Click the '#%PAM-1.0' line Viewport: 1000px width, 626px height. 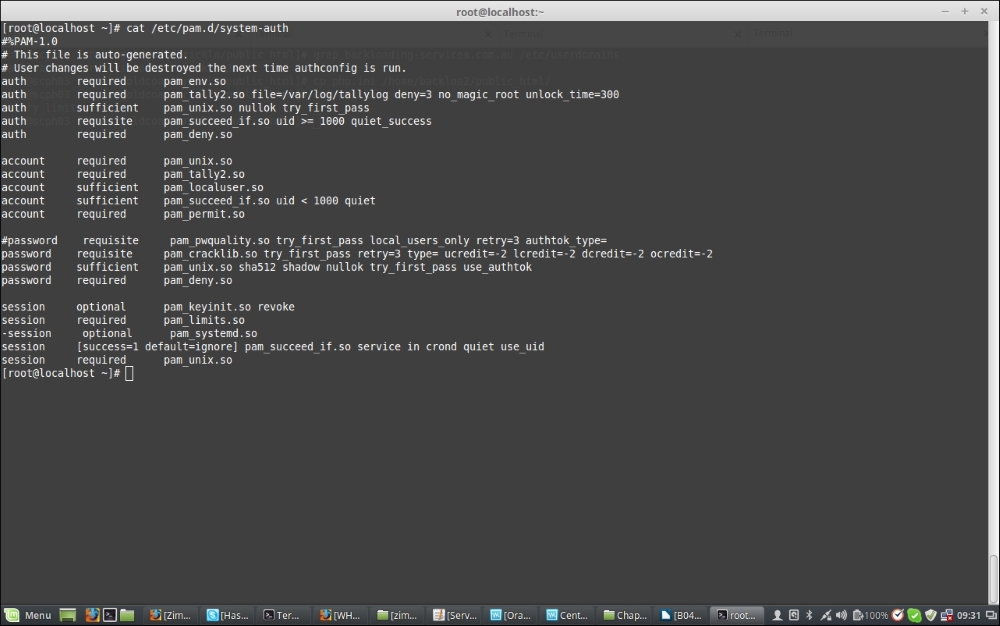(x=29, y=41)
